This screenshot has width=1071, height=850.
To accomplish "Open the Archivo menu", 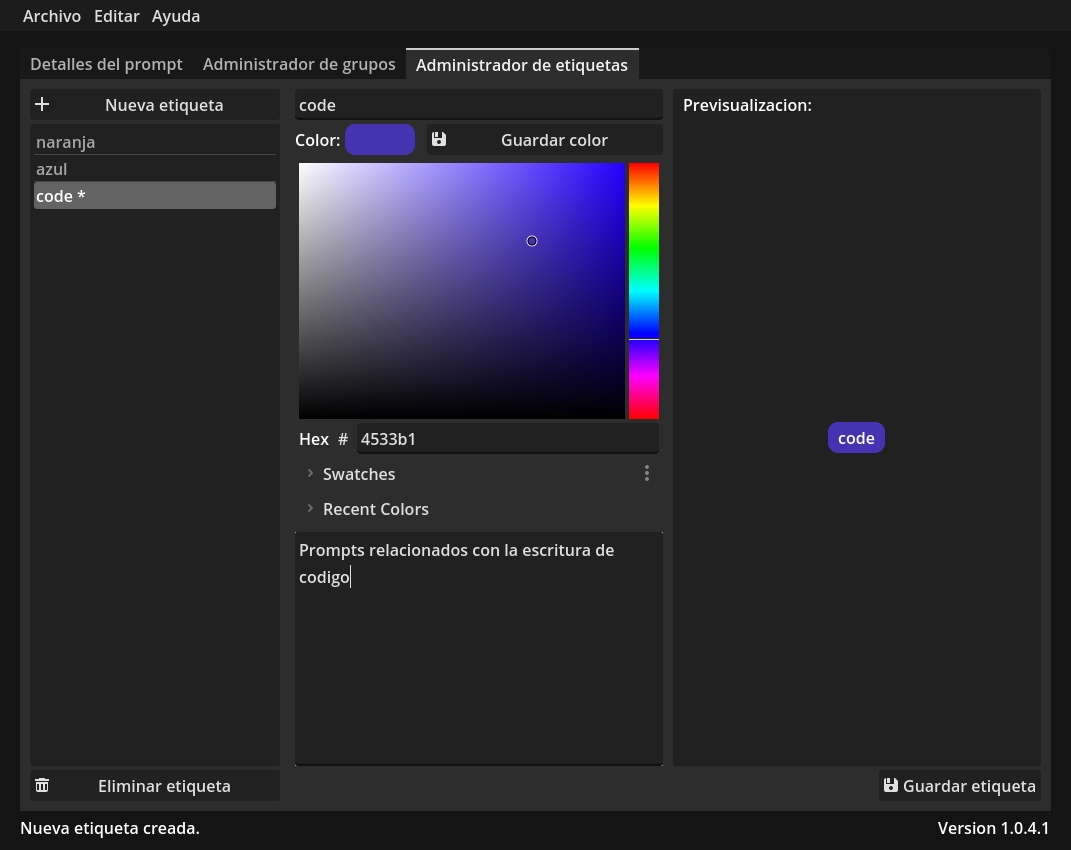I will tap(52, 16).
